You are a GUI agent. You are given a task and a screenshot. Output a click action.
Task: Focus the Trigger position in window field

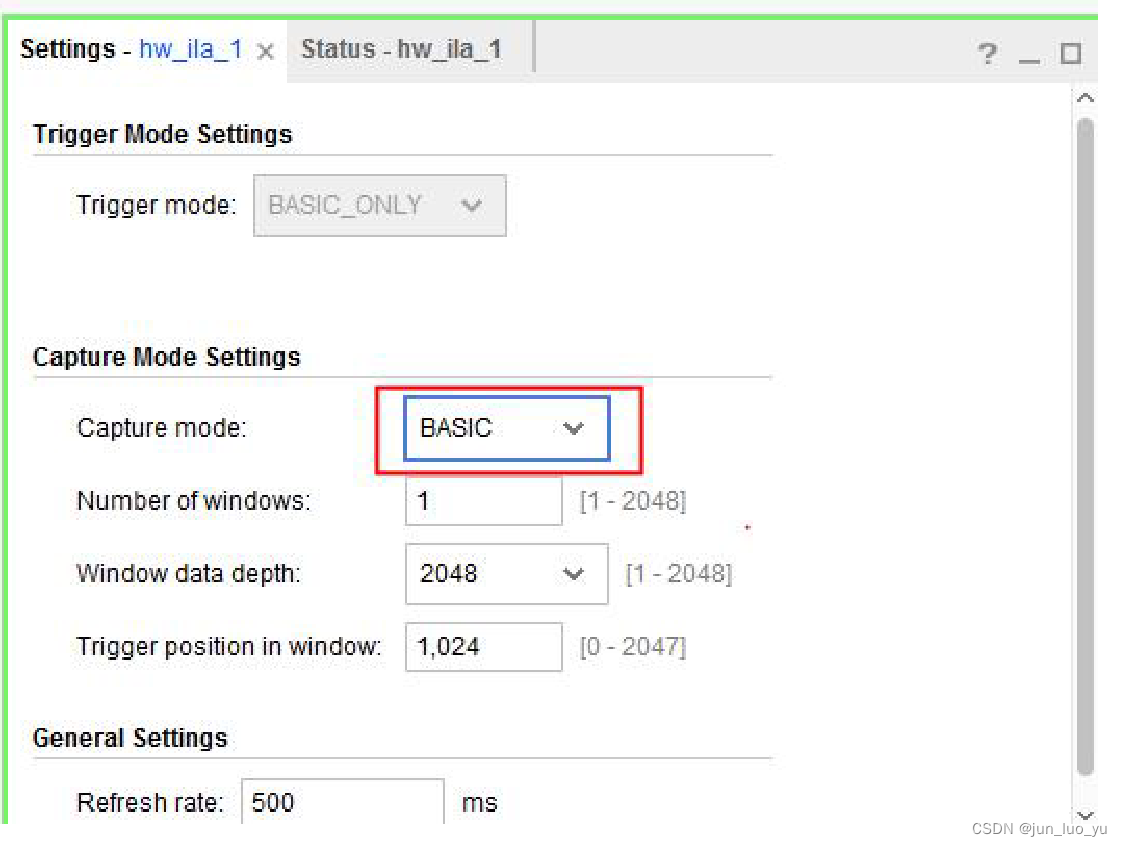483,647
